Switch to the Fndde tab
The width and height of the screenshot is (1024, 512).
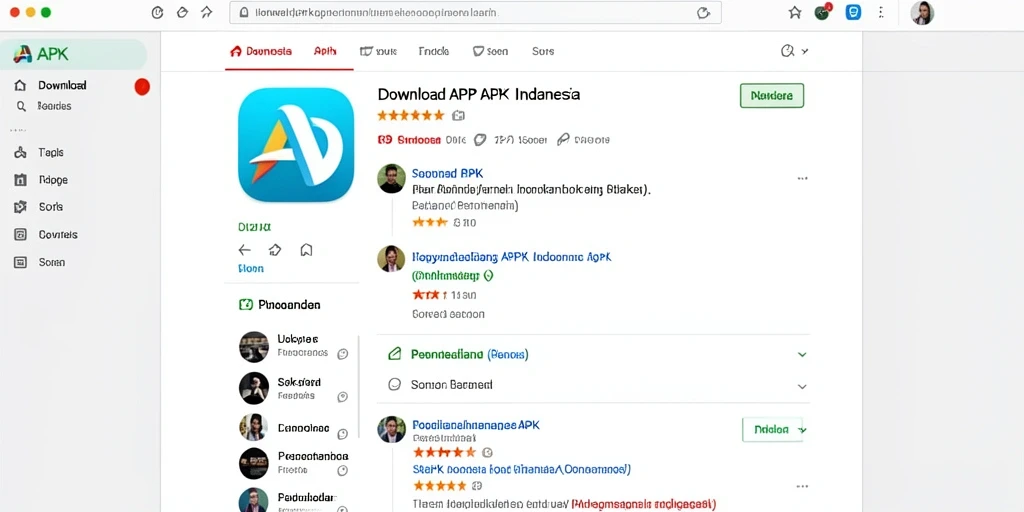click(x=434, y=51)
